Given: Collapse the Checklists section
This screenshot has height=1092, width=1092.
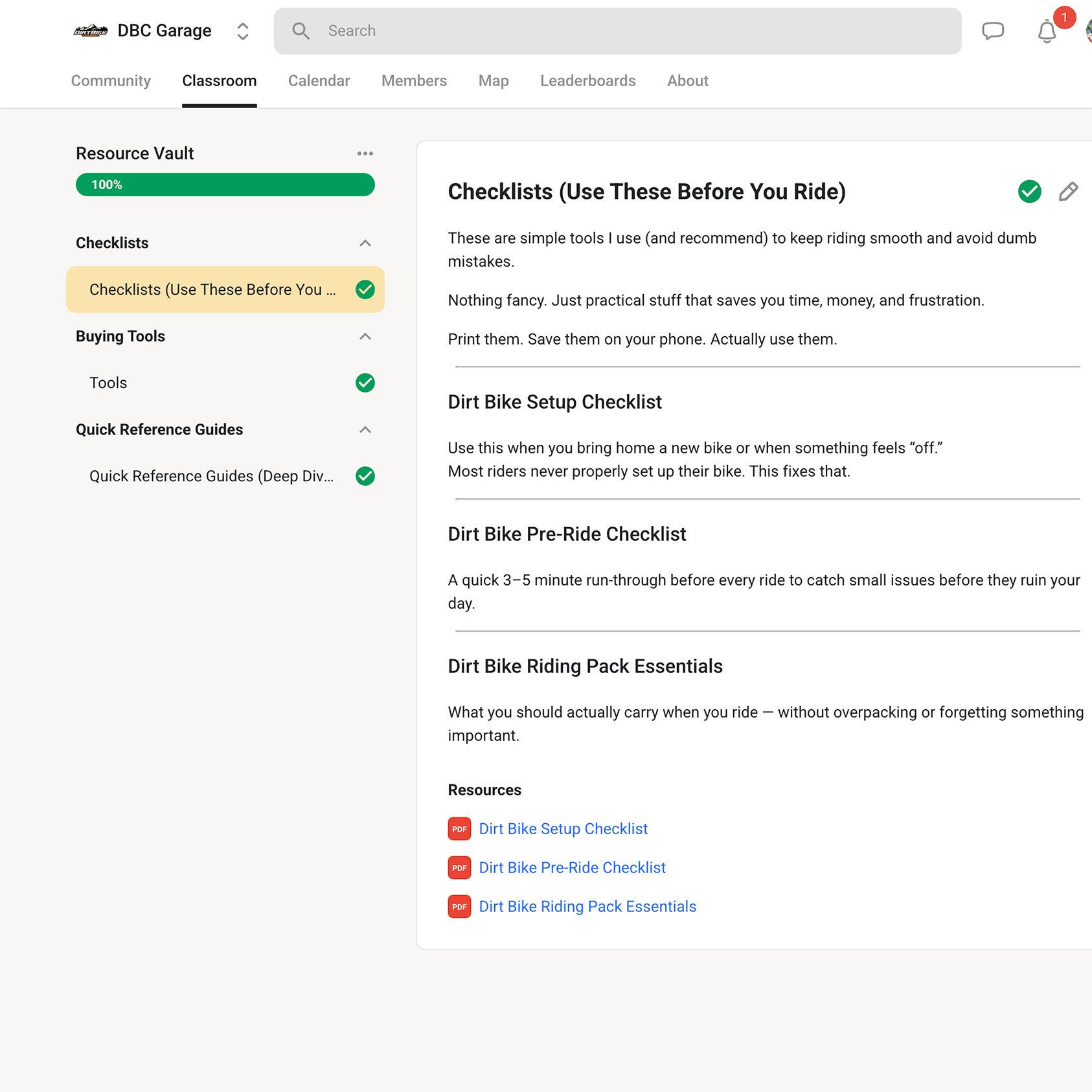Looking at the screenshot, I should pyautogui.click(x=365, y=243).
